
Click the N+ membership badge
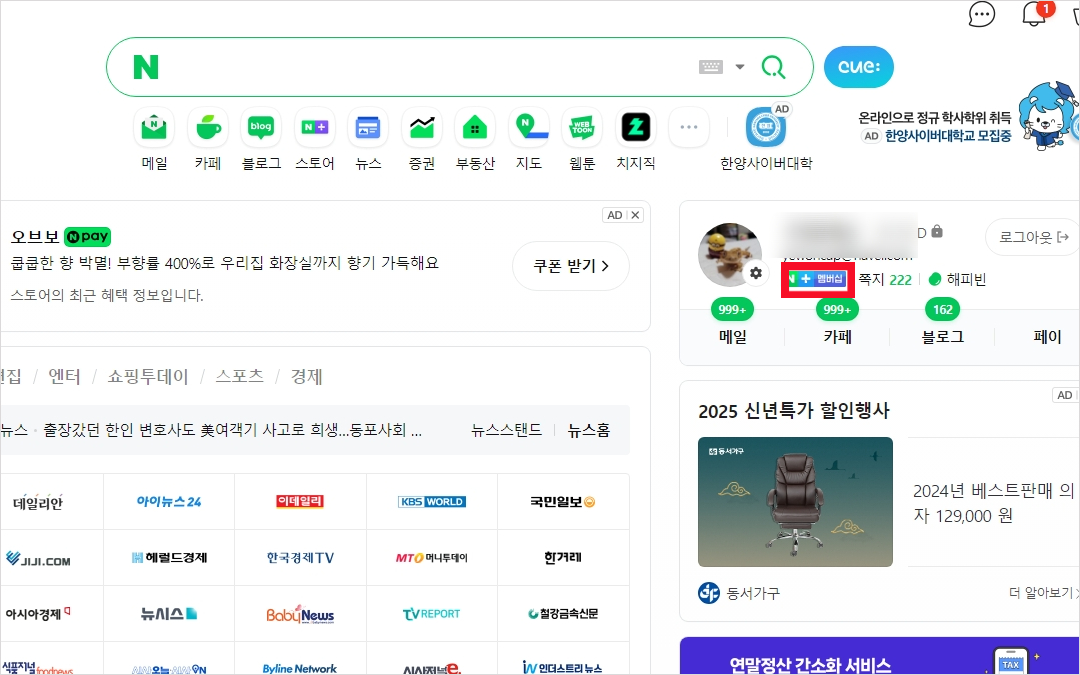coord(818,279)
